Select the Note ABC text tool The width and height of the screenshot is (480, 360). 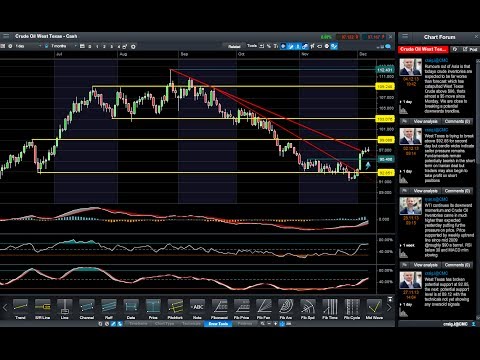(197, 309)
